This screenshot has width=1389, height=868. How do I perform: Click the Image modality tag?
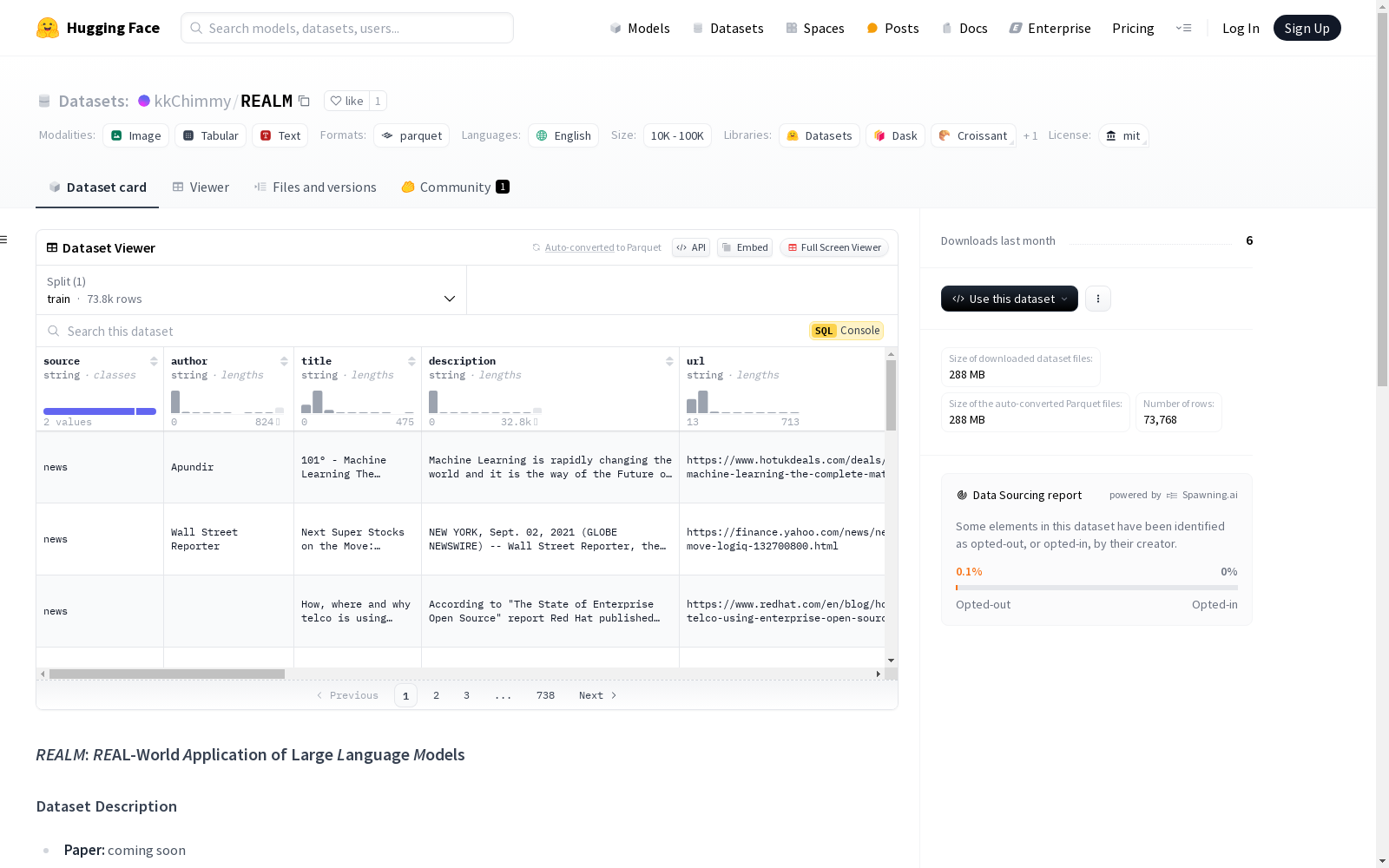pyautogui.click(x=135, y=135)
